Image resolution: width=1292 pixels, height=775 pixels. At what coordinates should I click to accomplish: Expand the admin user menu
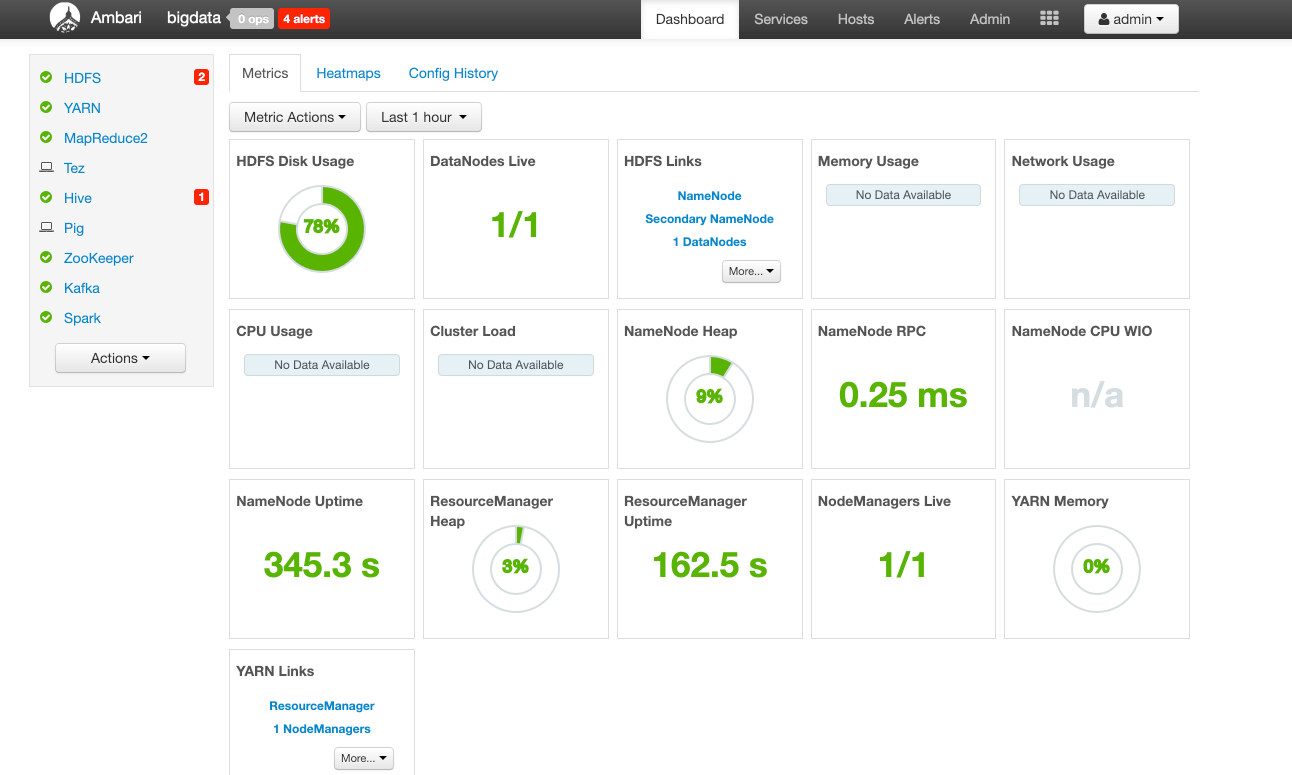pos(1130,19)
